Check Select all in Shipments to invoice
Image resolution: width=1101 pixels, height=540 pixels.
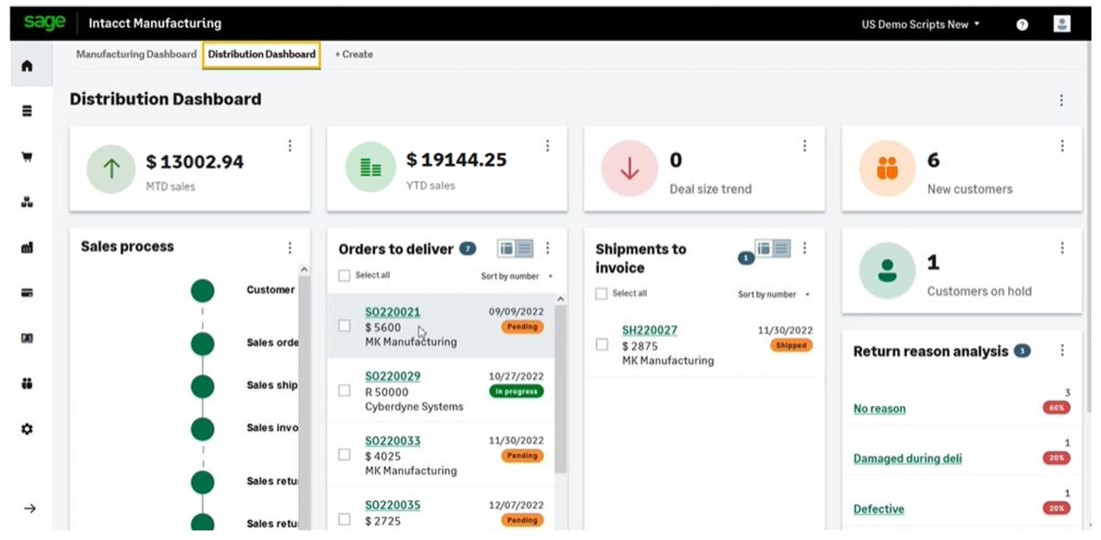601,294
